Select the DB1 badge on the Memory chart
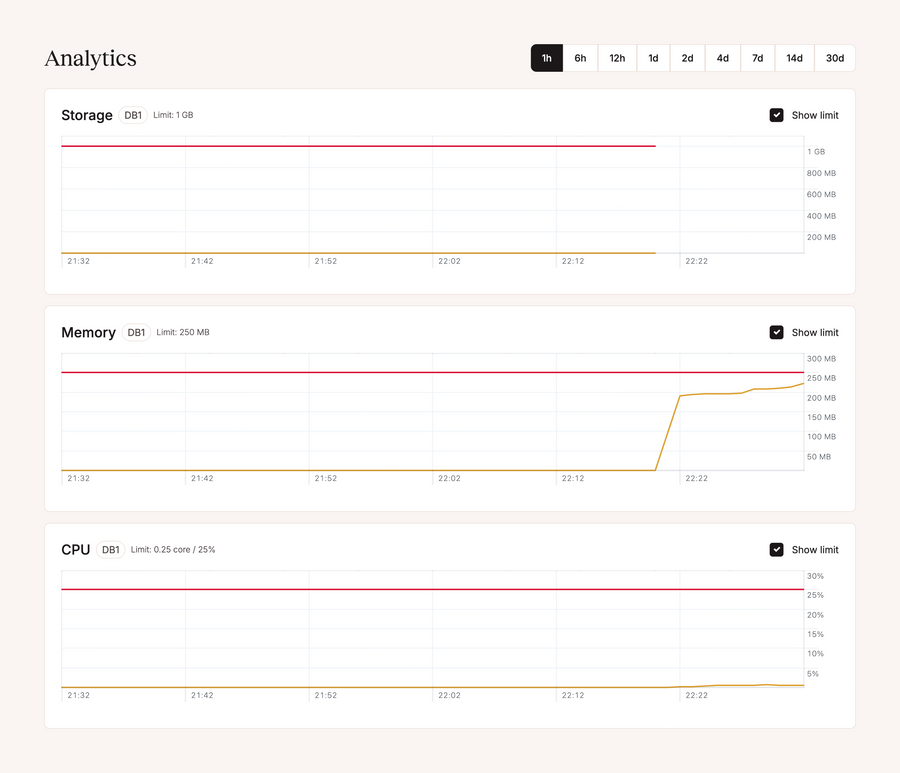900x773 pixels. 136,332
